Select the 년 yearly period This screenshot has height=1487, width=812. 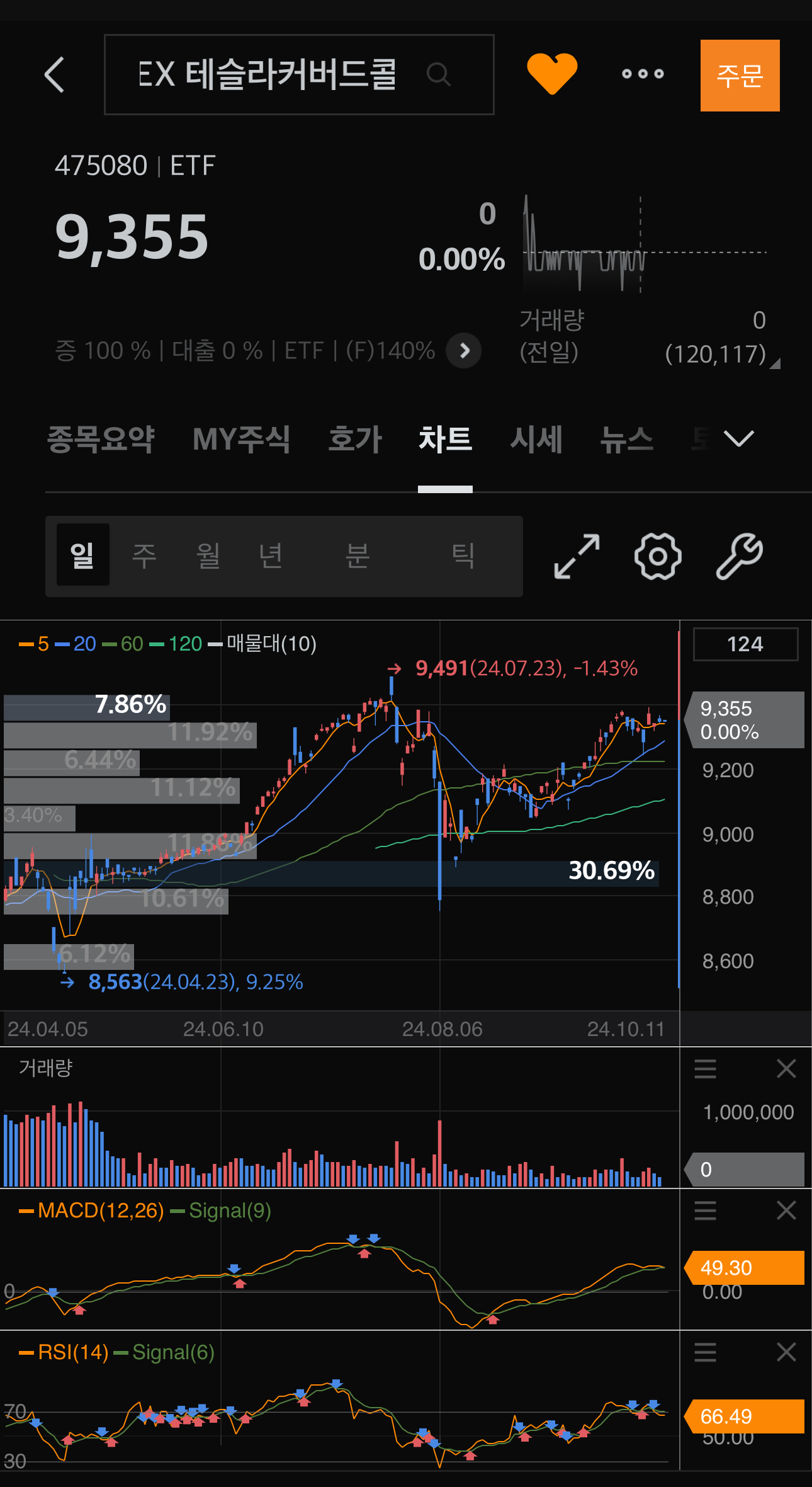tap(271, 555)
